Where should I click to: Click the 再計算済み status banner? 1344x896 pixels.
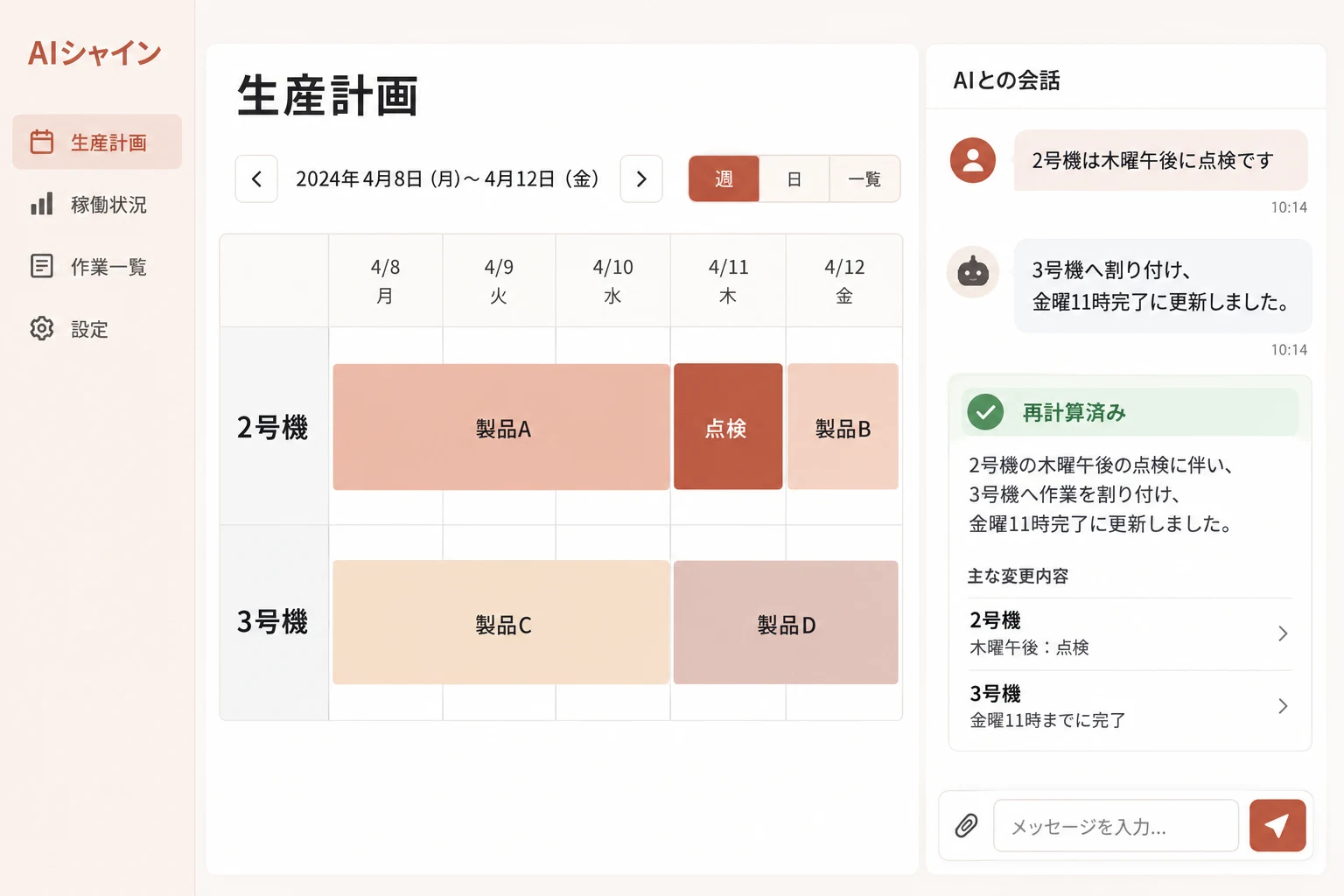(x=1130, y=411)
